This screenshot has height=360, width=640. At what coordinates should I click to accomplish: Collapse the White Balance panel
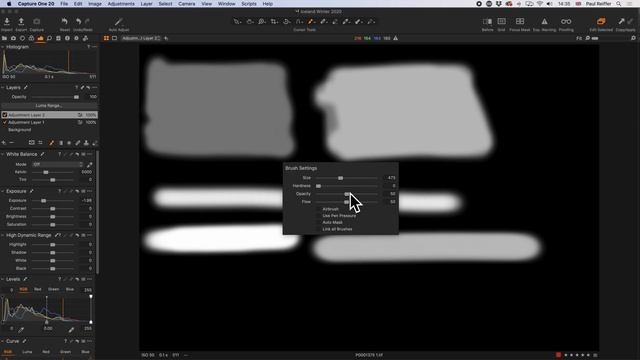[x=3, y=154]
